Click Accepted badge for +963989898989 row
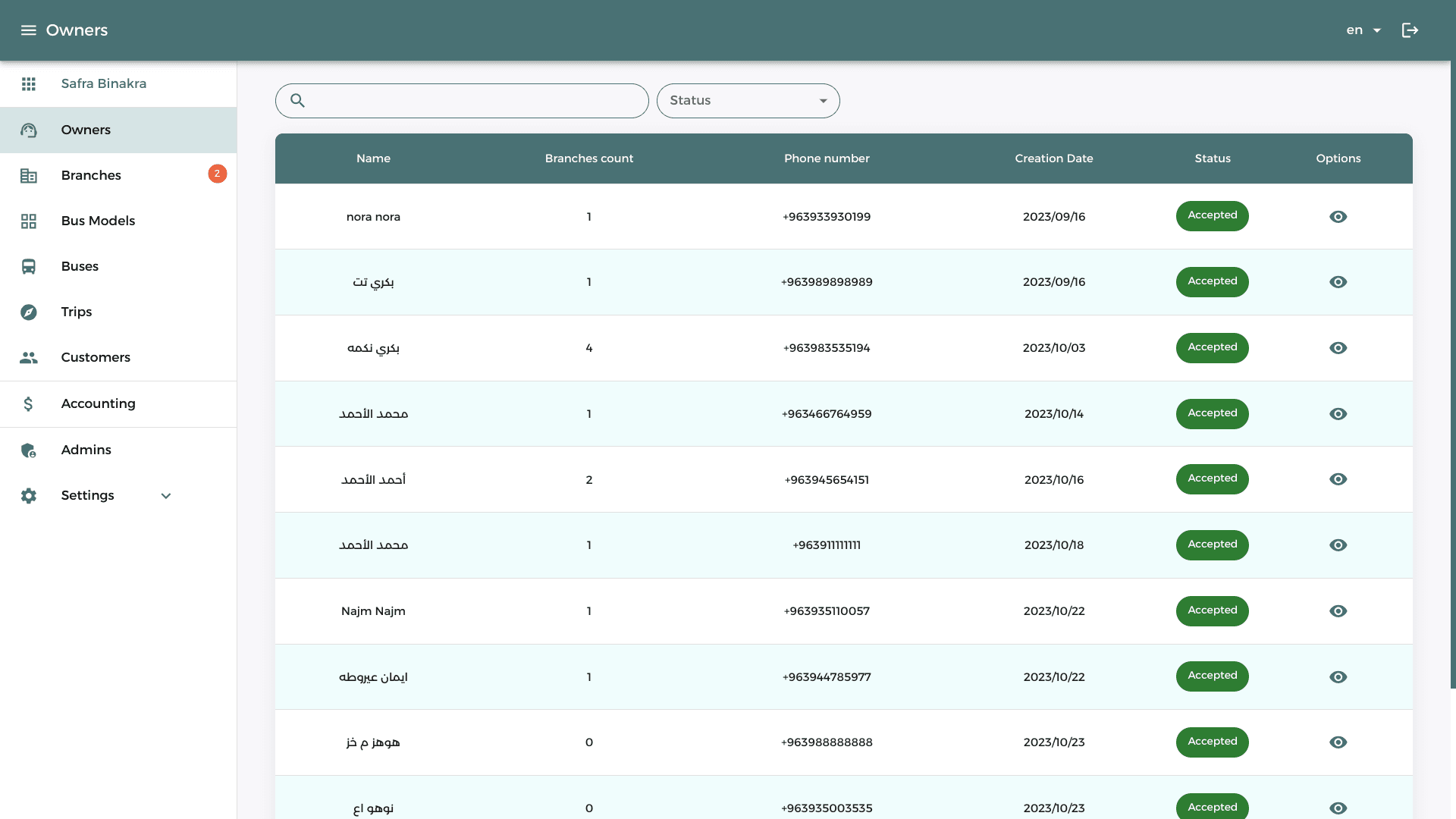 click(x=1212, y=282)
